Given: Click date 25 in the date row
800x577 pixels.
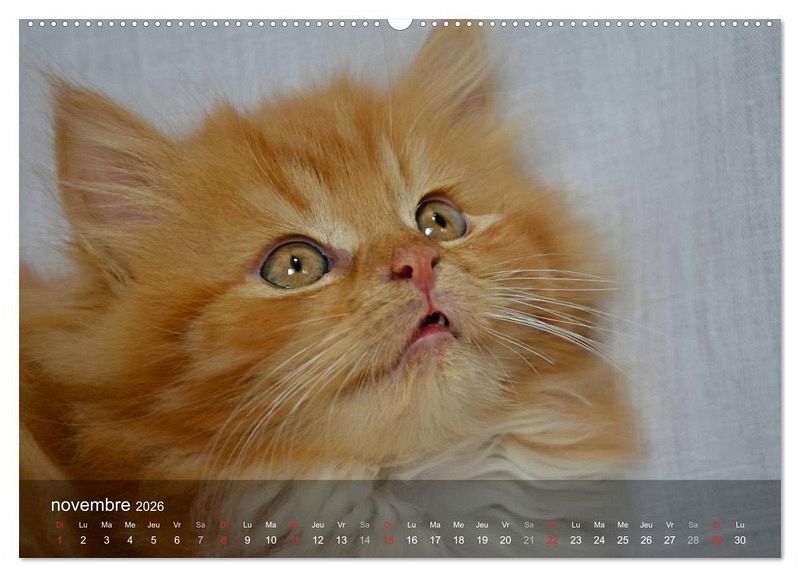Looking at the screenshot, I should [623, 540].
